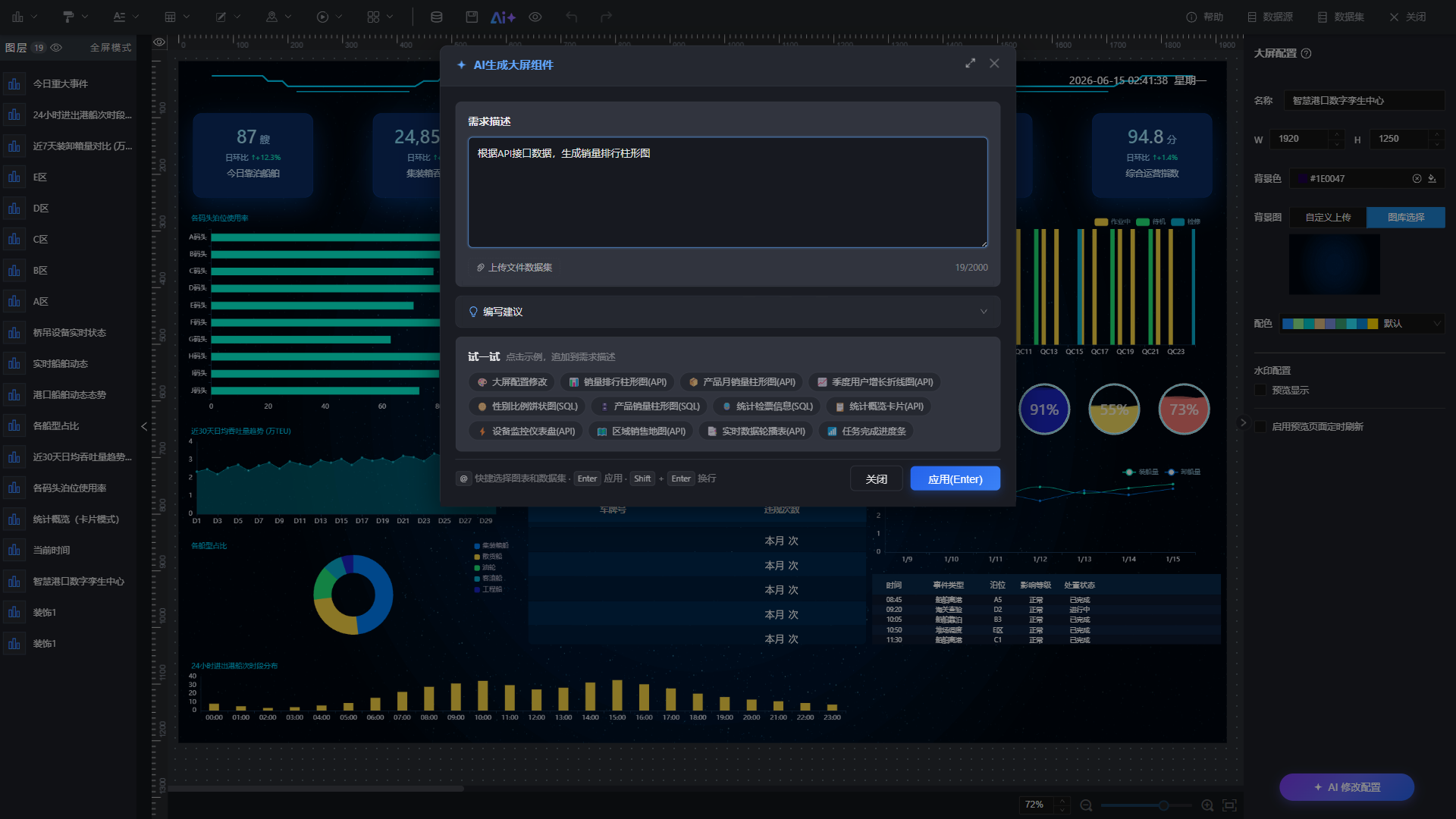Select the 销量排行柱形图(API) example chip
The image size is (1456, 819).
point(617,382)
